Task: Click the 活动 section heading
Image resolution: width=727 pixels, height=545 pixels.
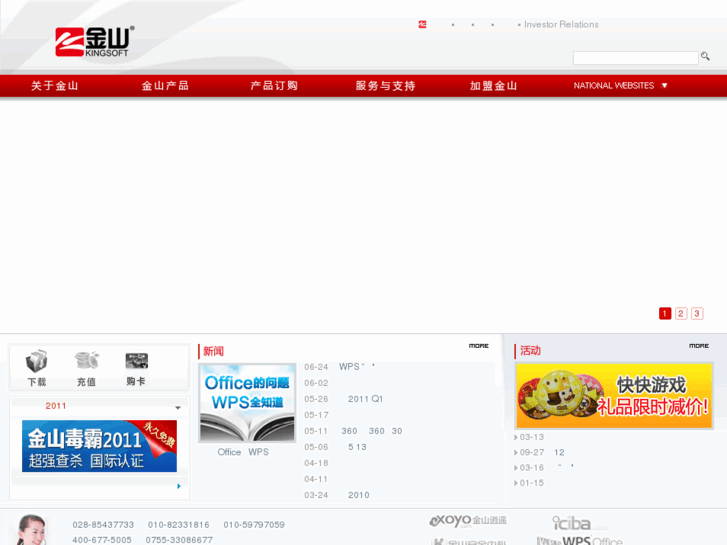Action: click(x=530, y=351)
